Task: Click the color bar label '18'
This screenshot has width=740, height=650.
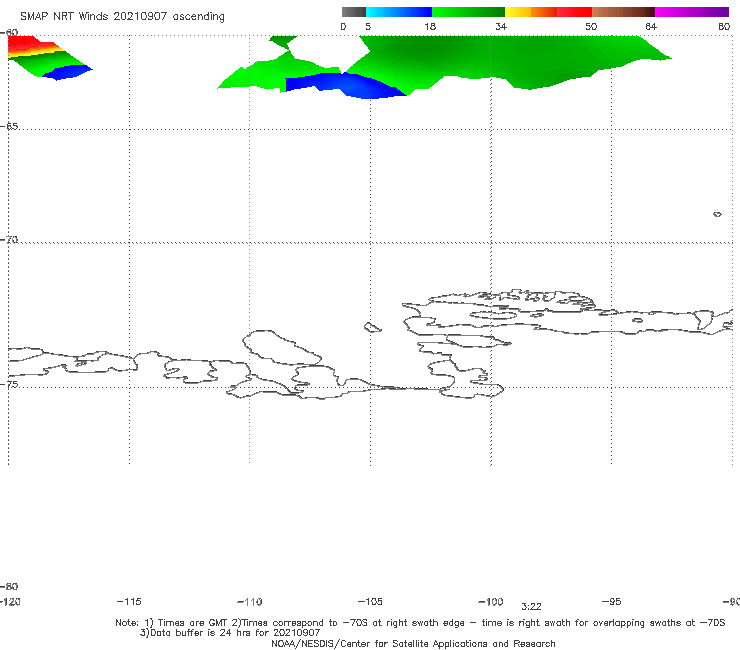Action: [x=430, y=26]
